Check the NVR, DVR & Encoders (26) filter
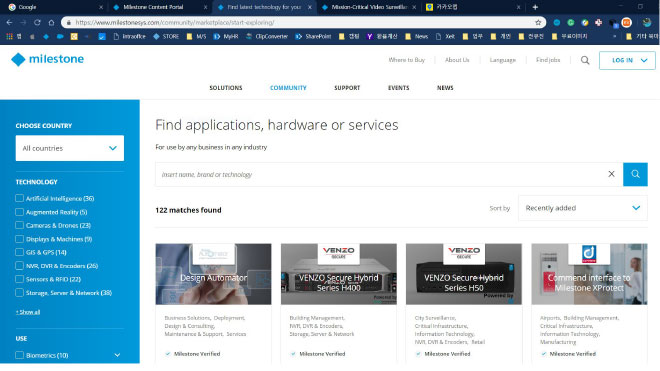Viewport: 660px width, 371px height. point(19,266)
